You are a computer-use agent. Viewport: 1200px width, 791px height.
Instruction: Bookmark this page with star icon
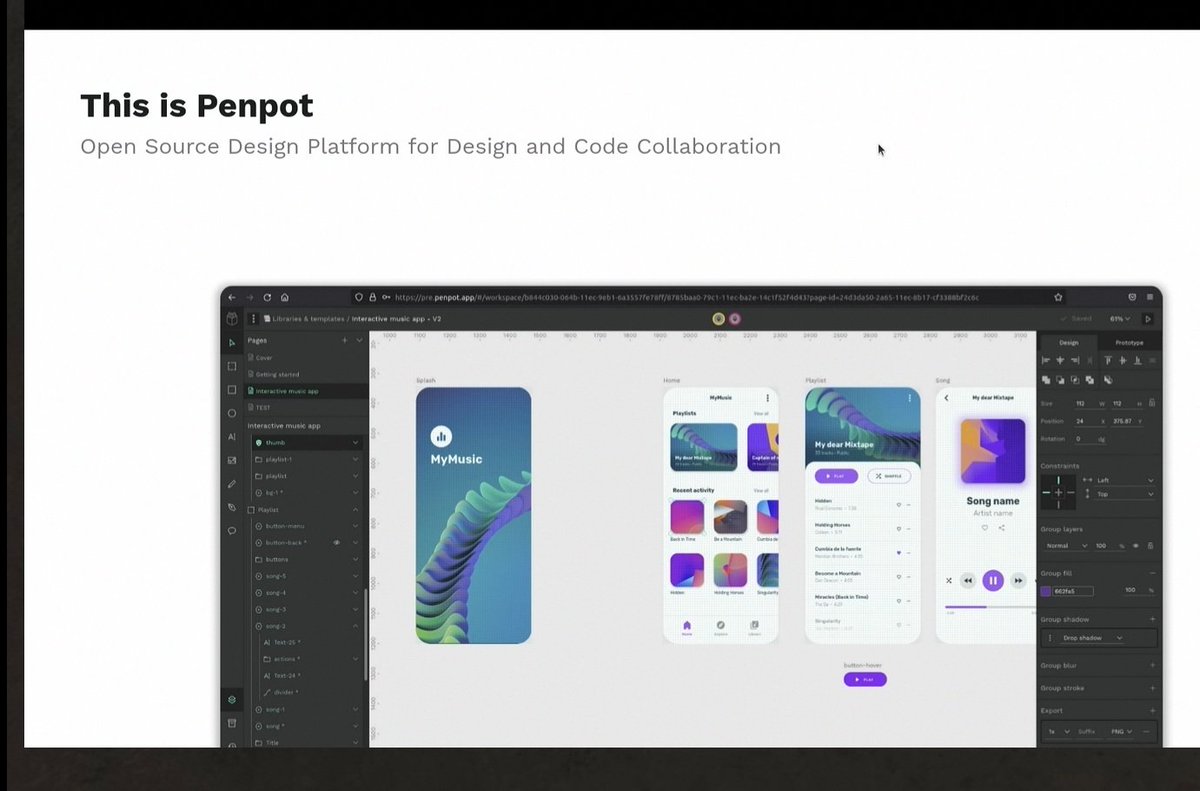tap(1058, 297)
